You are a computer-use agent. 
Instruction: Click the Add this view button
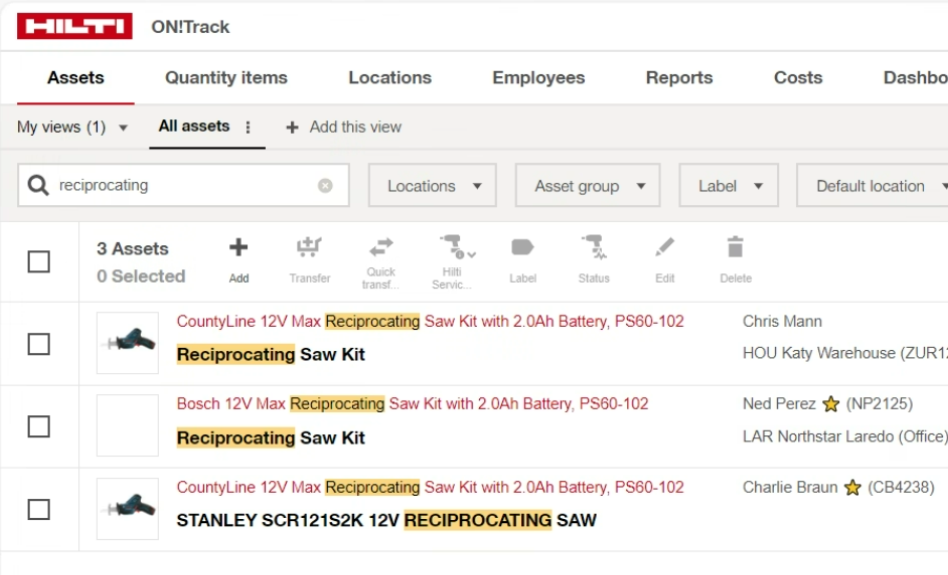(x=344, y=127)
